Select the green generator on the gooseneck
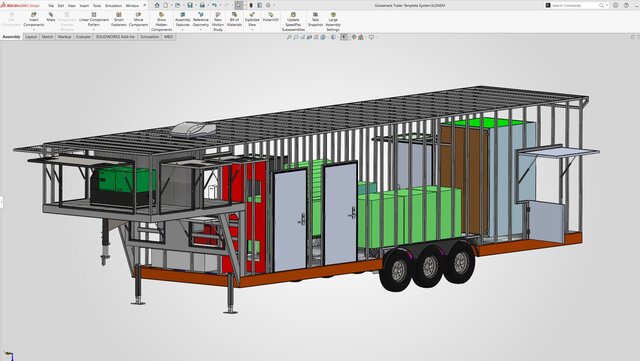 pos(122,186)
